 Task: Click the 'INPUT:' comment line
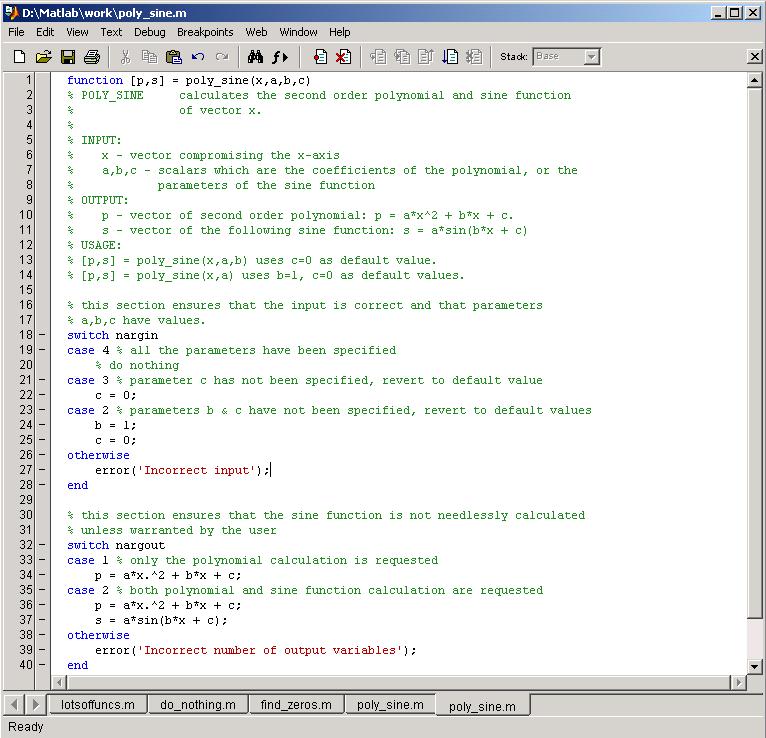tap(94, 140)
